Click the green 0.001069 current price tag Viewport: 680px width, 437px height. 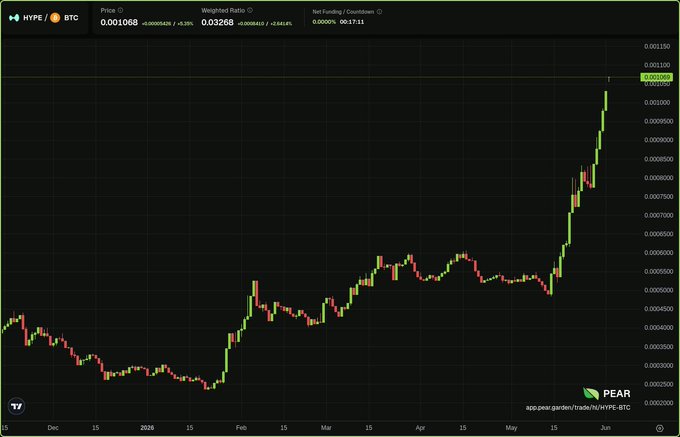(x=657, y=78)
